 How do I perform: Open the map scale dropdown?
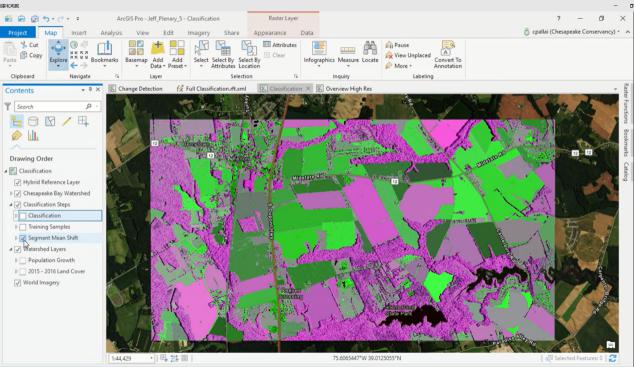point(152,358)
